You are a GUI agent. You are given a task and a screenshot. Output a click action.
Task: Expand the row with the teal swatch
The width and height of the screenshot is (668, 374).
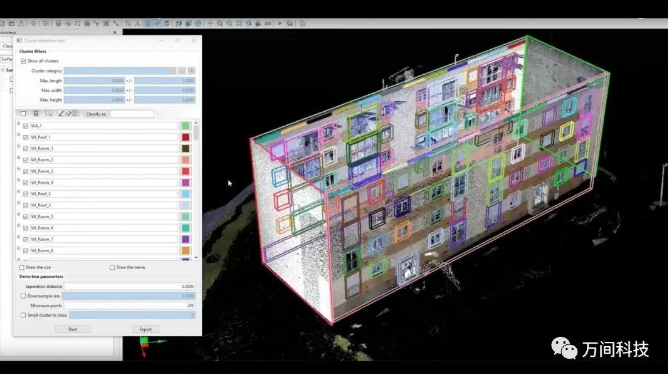click(19, 226)
